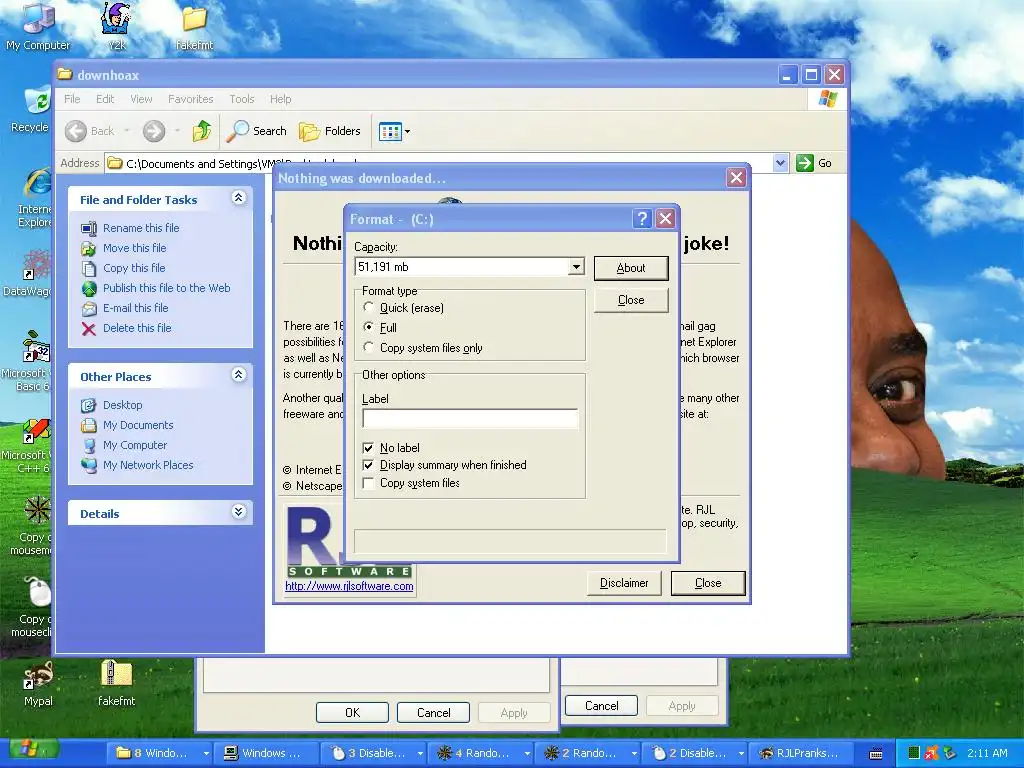Open the Help menu
Screen dimensions: 1024x768
[x=280, y=99]
